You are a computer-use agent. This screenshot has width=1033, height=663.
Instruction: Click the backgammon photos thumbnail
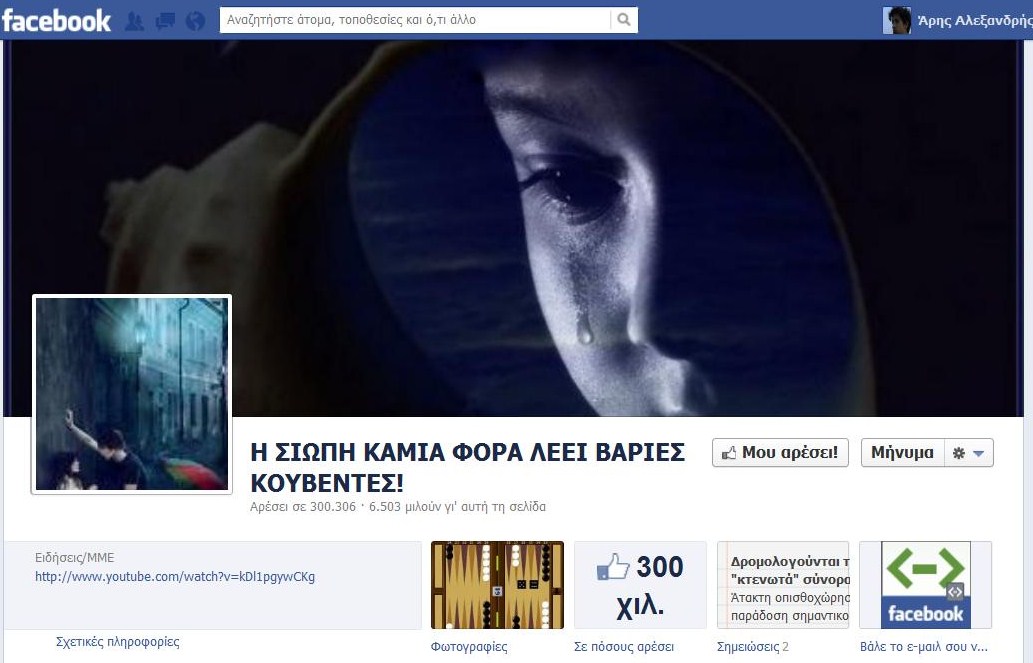pos(497,585)
